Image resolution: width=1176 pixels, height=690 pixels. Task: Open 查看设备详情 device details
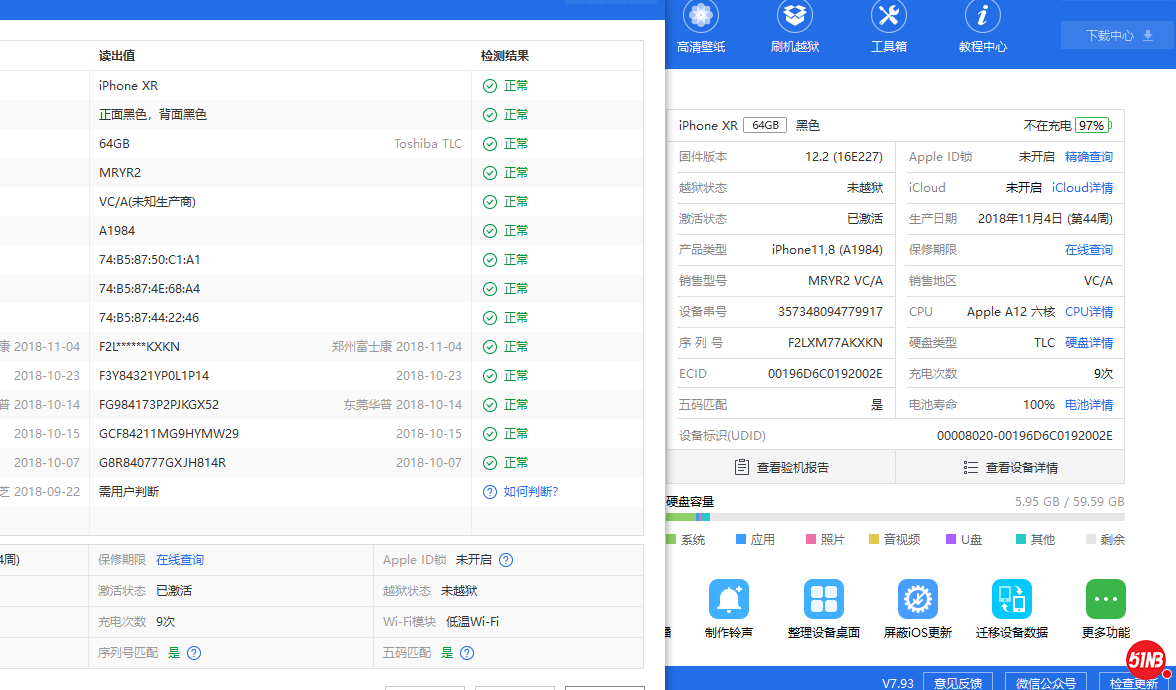(x=1010, y=467)
